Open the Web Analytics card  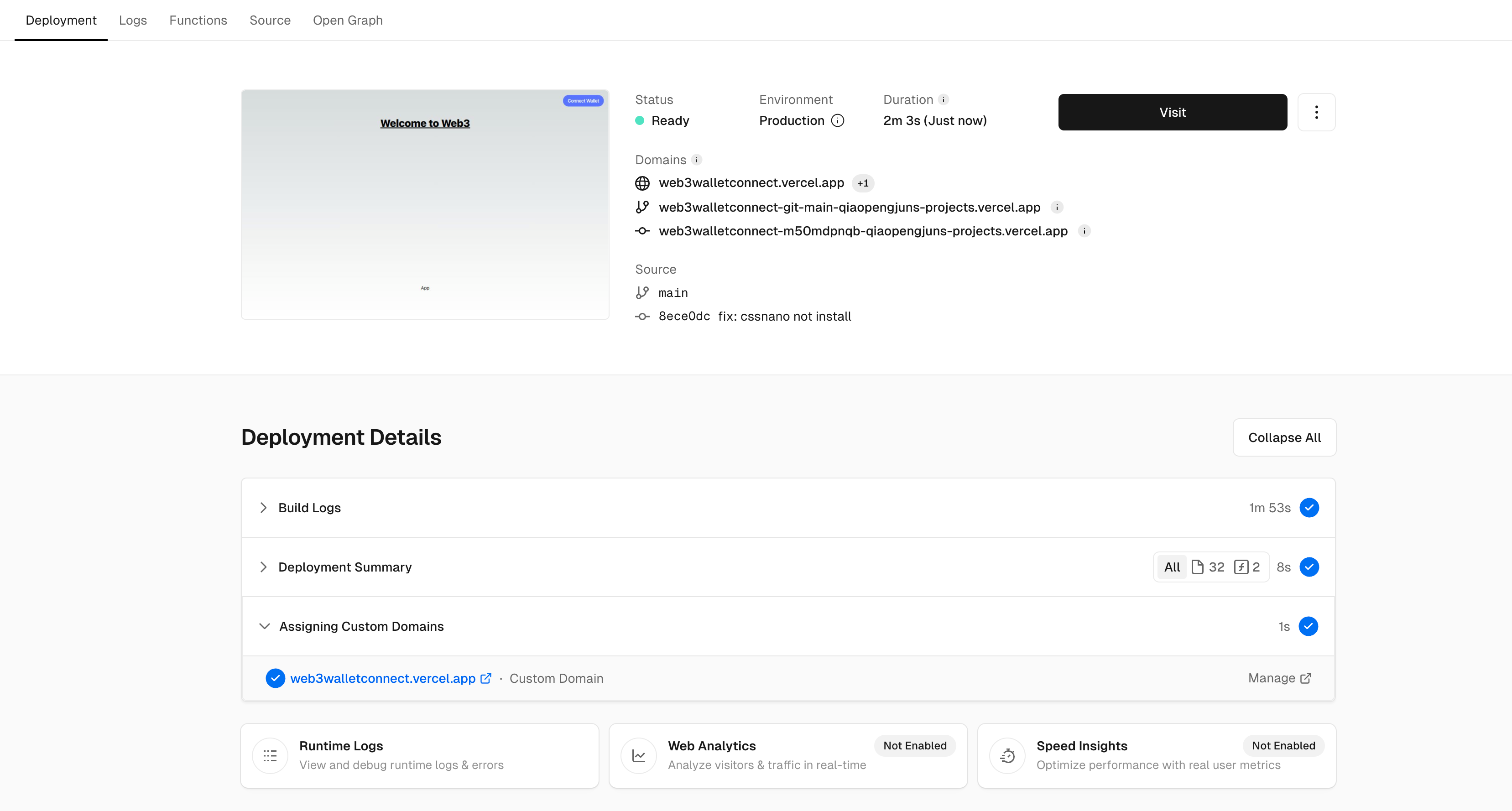[x=788, y=756]
